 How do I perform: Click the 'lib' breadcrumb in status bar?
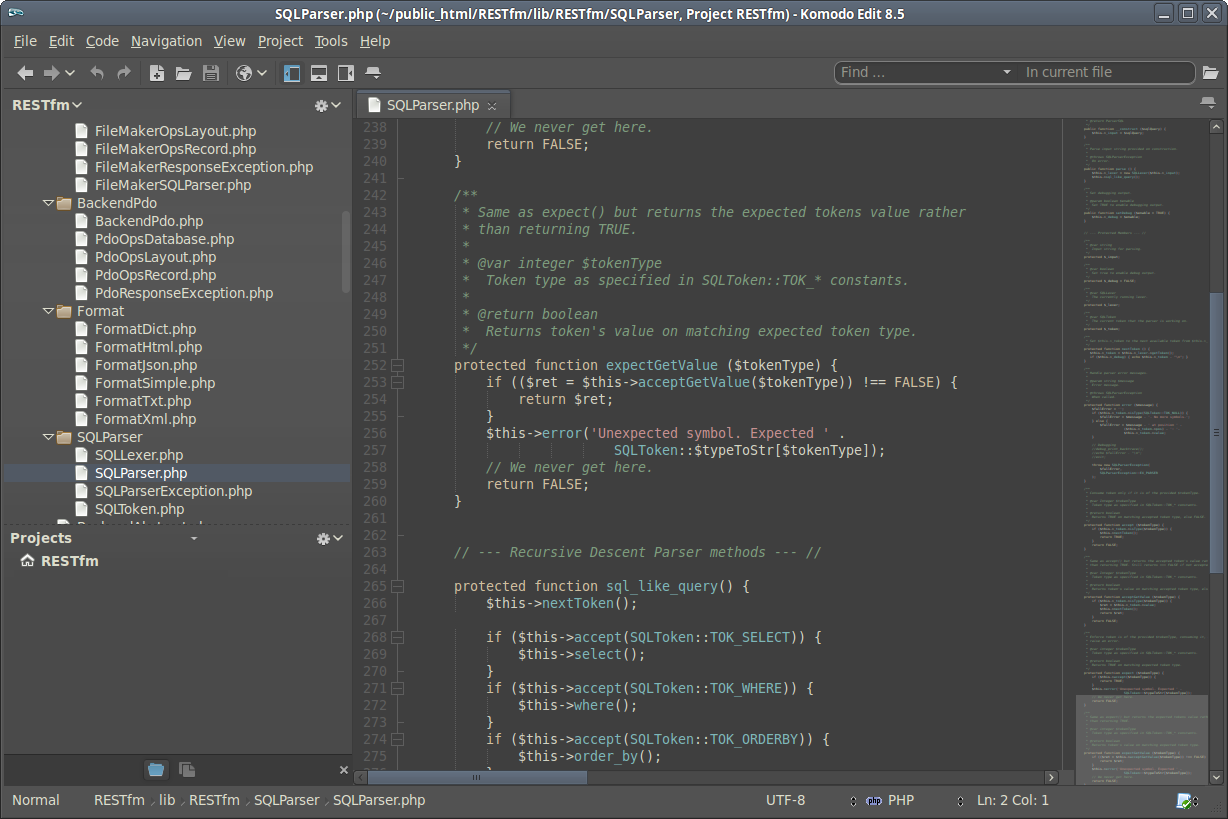[167, 800]
